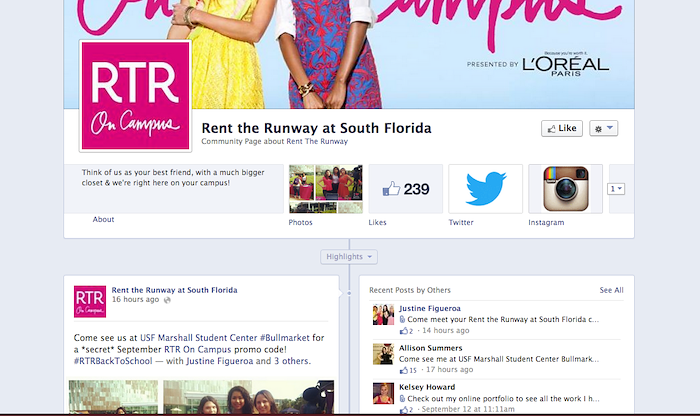This screenshot has height=416, width=700.
Task: Click Kelsey Howard's avatar thumbnail
Action: pyautogui.click(x=383, y=393)
